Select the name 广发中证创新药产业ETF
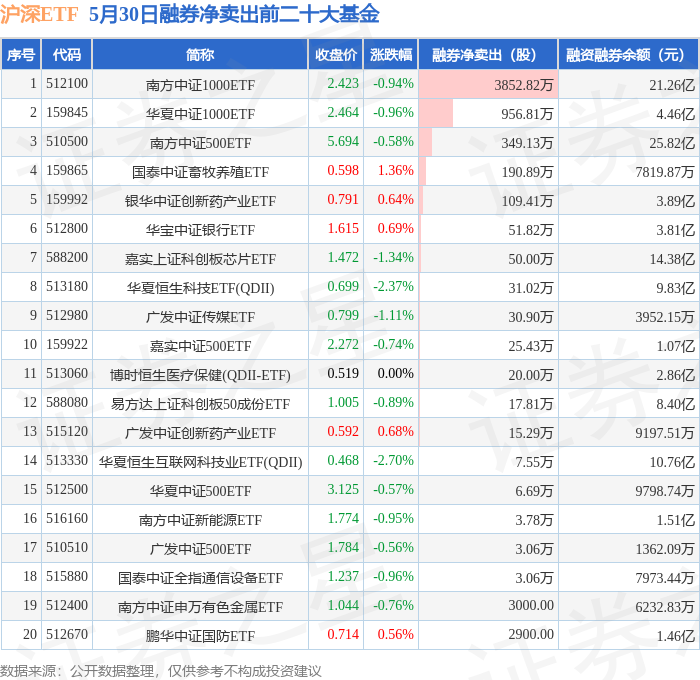This screenshot has width=700, height=680. point(200,433)
